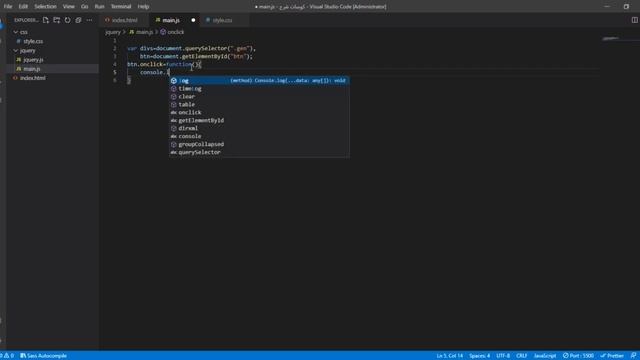Open the Help menu
Screen dimensions: 640x360
point(143,7)
